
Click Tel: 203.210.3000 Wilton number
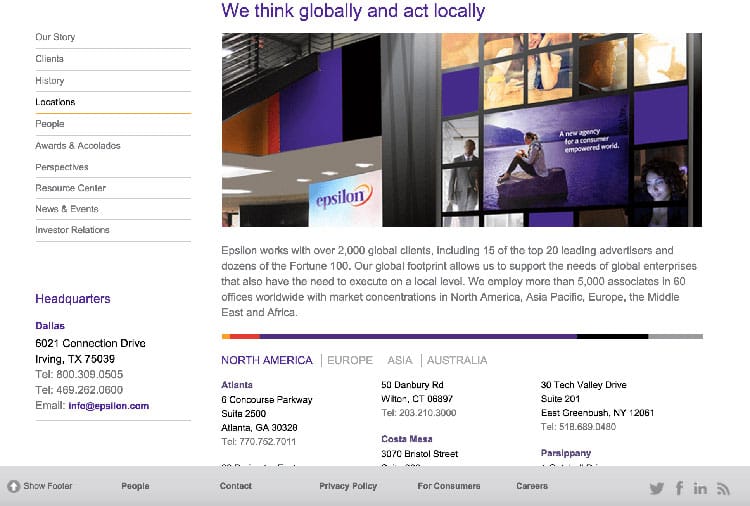point(419,413)
